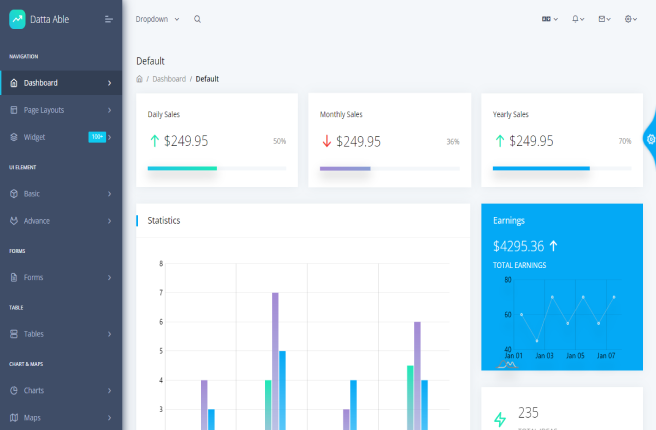The width and height of the screenshot is (656, 430).
Task: Click the 100+ badge on Widget
Action: click(x=97, y=137)
